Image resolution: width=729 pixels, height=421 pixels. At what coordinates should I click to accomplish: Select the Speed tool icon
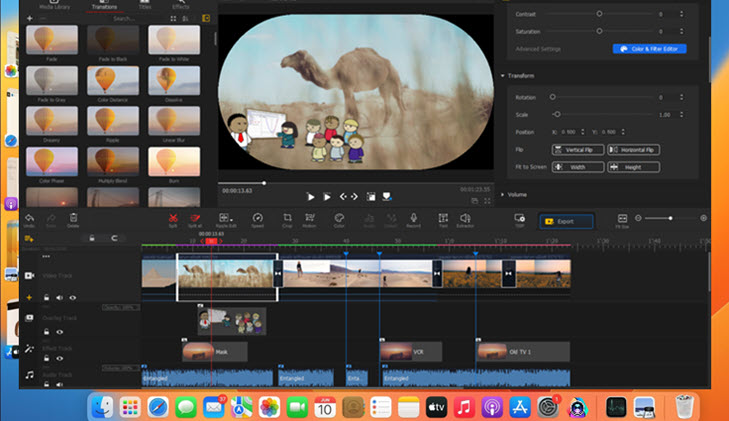[257, 218]
